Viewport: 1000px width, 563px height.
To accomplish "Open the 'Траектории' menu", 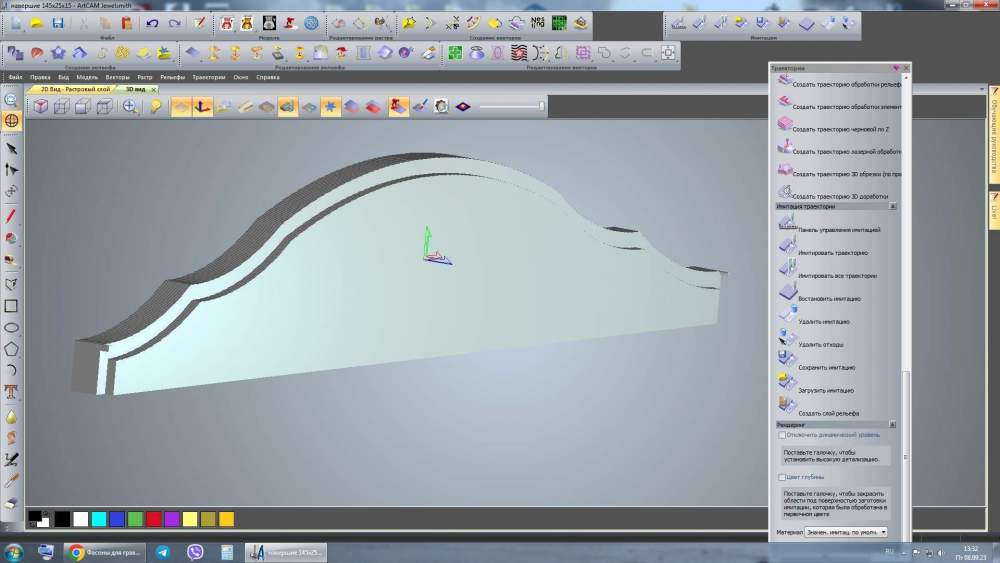I will coord(208,77).
